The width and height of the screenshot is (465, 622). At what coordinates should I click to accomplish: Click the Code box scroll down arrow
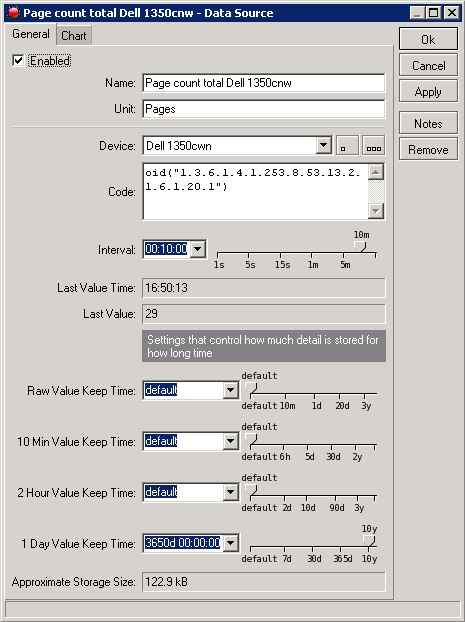click(x=376, y=211)
